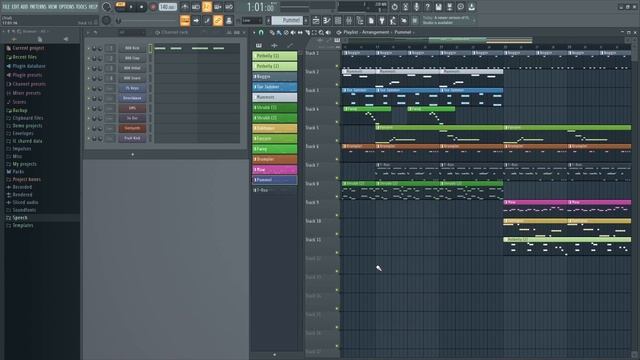Select the playlist Paint brush tool

point(279,32)
